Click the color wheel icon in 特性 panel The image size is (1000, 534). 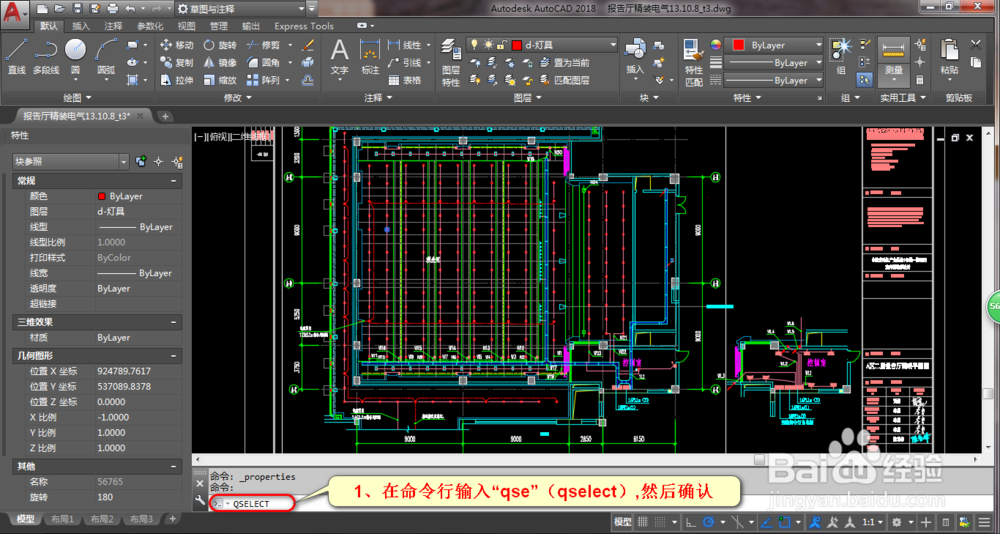pos(716,45)
